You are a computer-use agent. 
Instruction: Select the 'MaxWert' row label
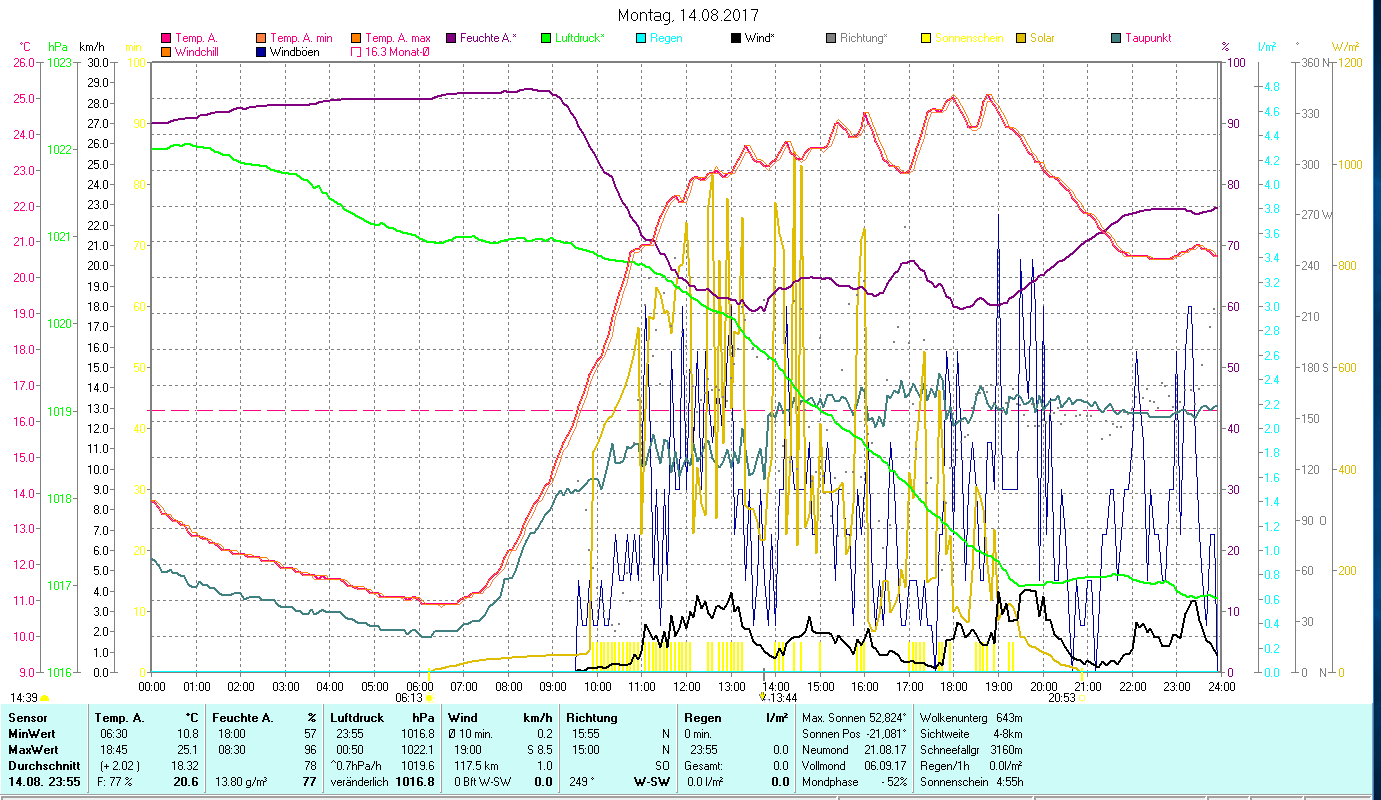tap(31, 750)
